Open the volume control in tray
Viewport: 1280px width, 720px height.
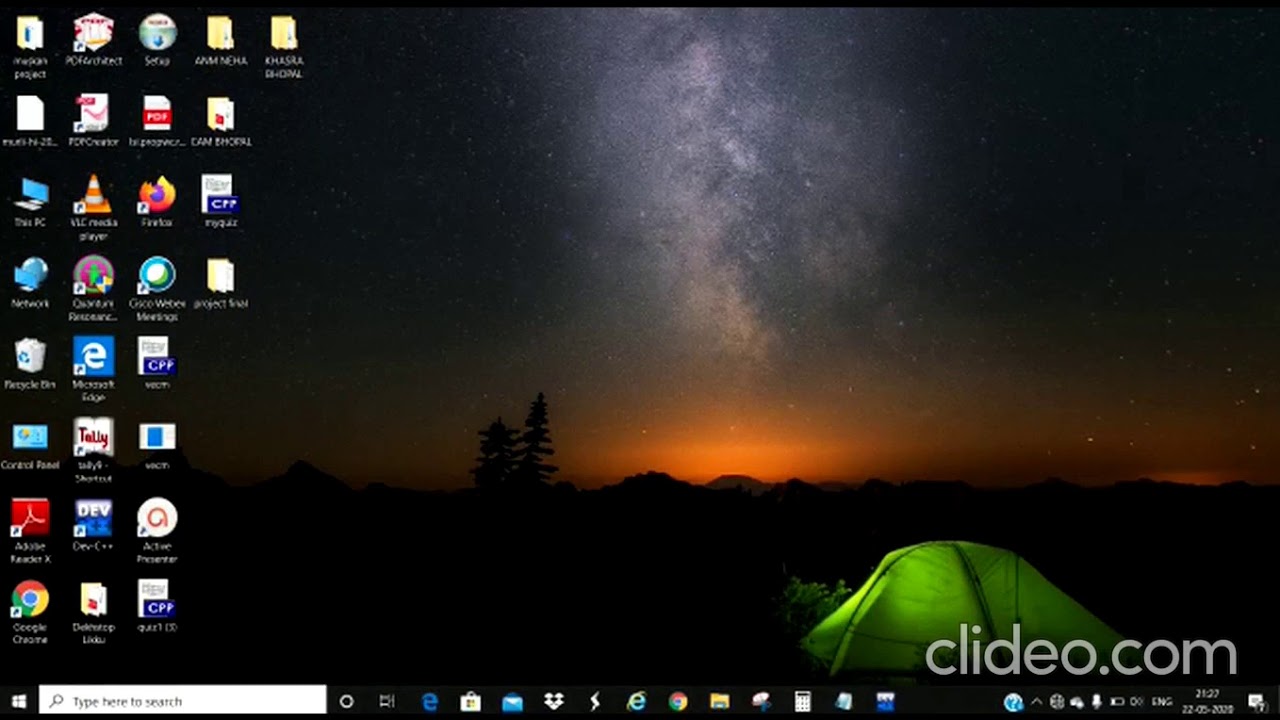click(1136, 701)
